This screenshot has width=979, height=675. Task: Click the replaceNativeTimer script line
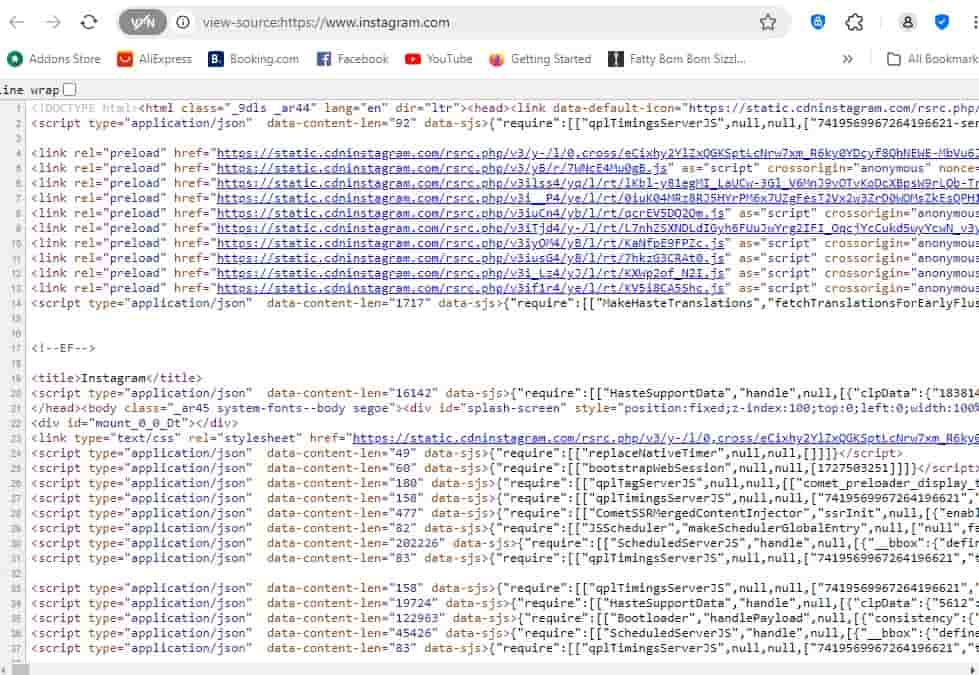click(467, 453)
